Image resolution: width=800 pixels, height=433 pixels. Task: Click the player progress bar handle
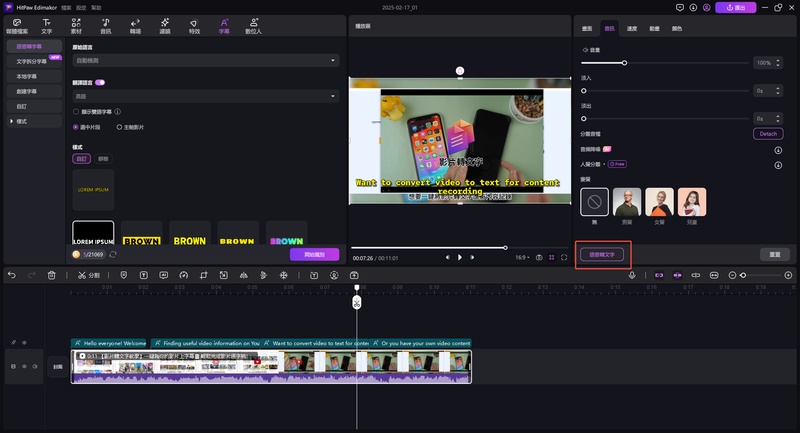(x=505, y=248)
